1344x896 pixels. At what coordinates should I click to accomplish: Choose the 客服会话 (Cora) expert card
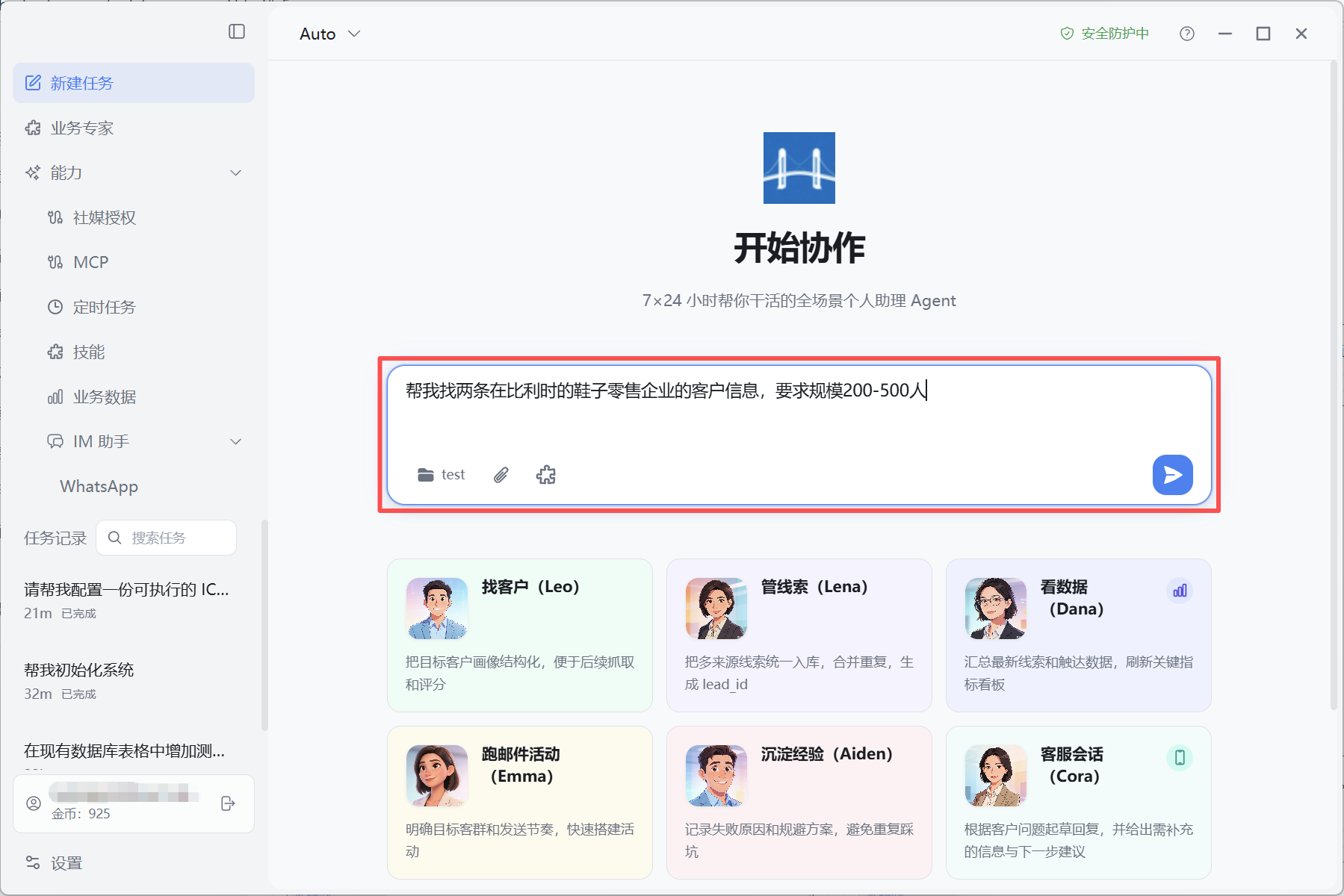[x=1079, y=803]
